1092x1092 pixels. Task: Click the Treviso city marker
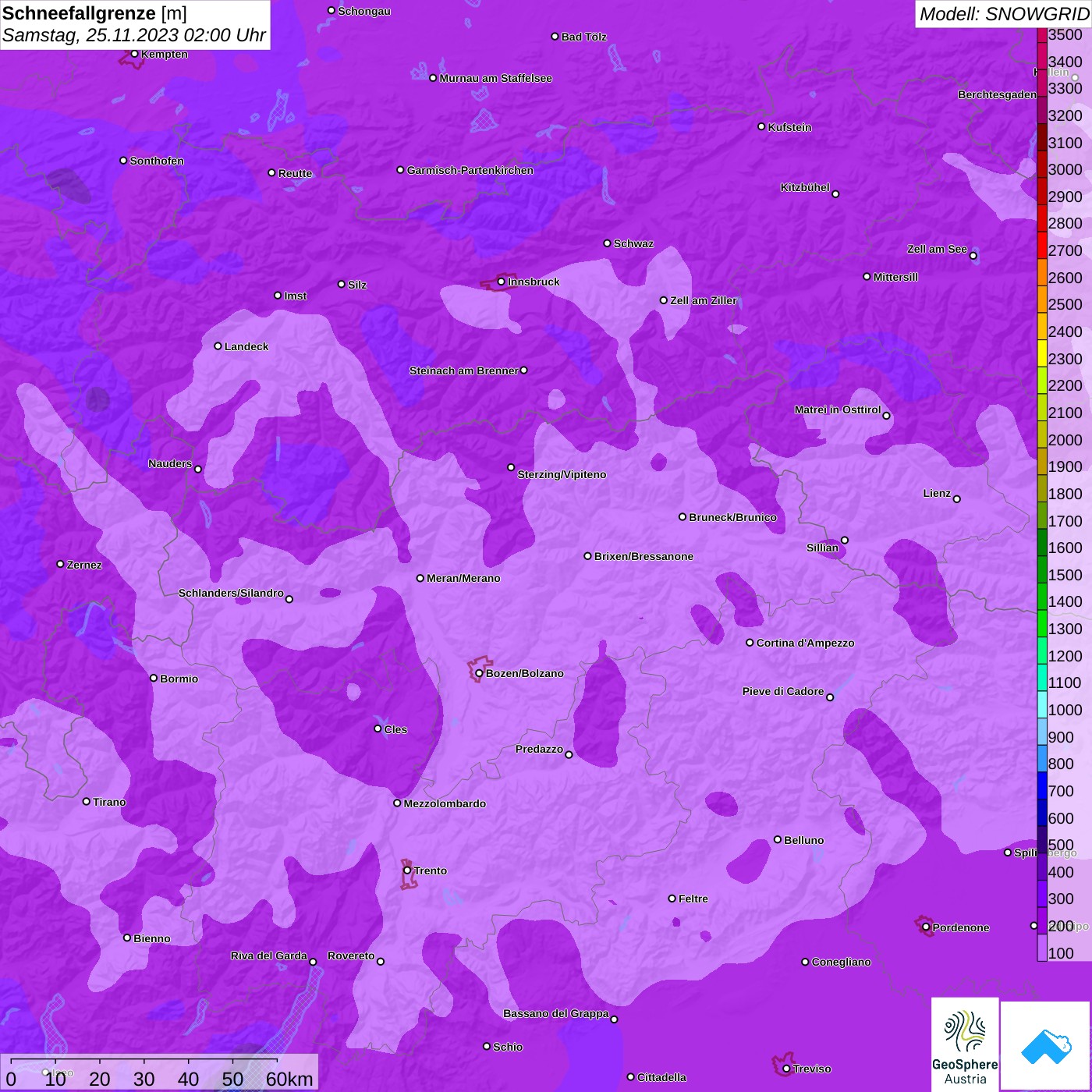click(x=786, y=1069)
